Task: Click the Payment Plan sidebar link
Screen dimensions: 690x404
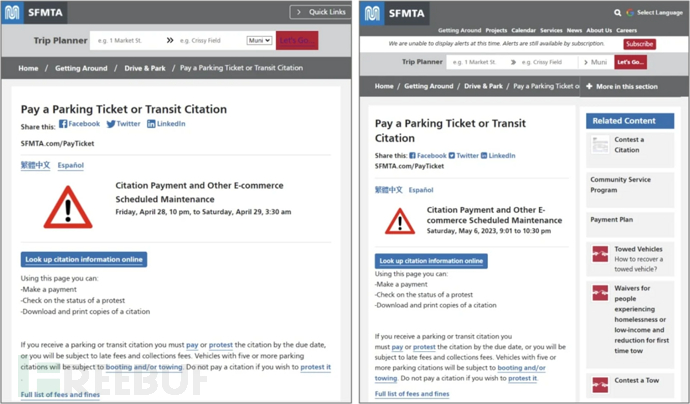Action: point(611,219)
